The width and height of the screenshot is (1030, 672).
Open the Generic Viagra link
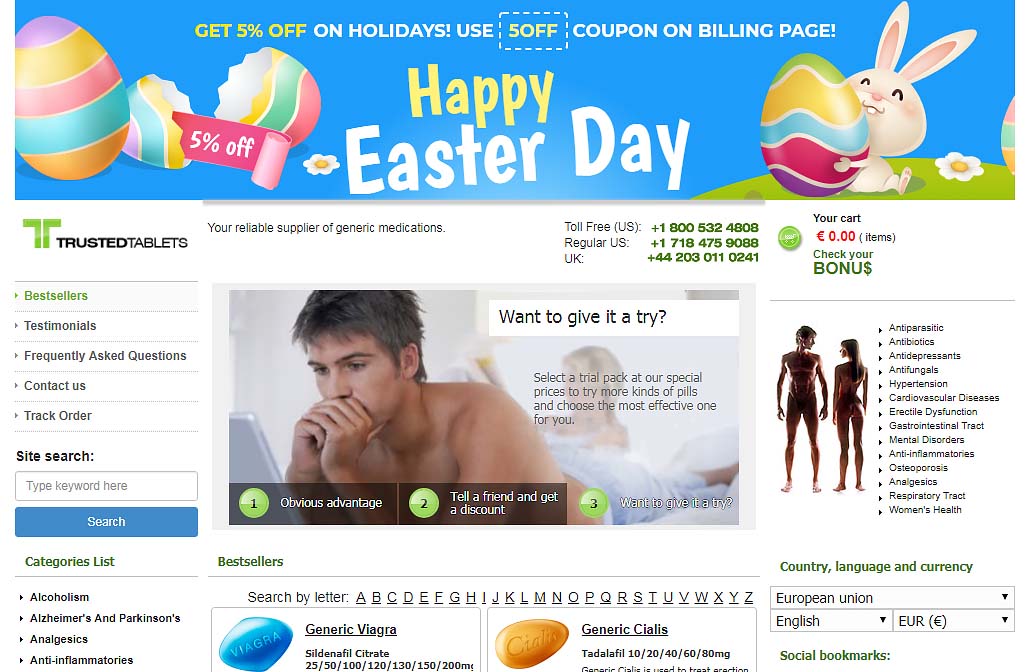pos(351,629)
